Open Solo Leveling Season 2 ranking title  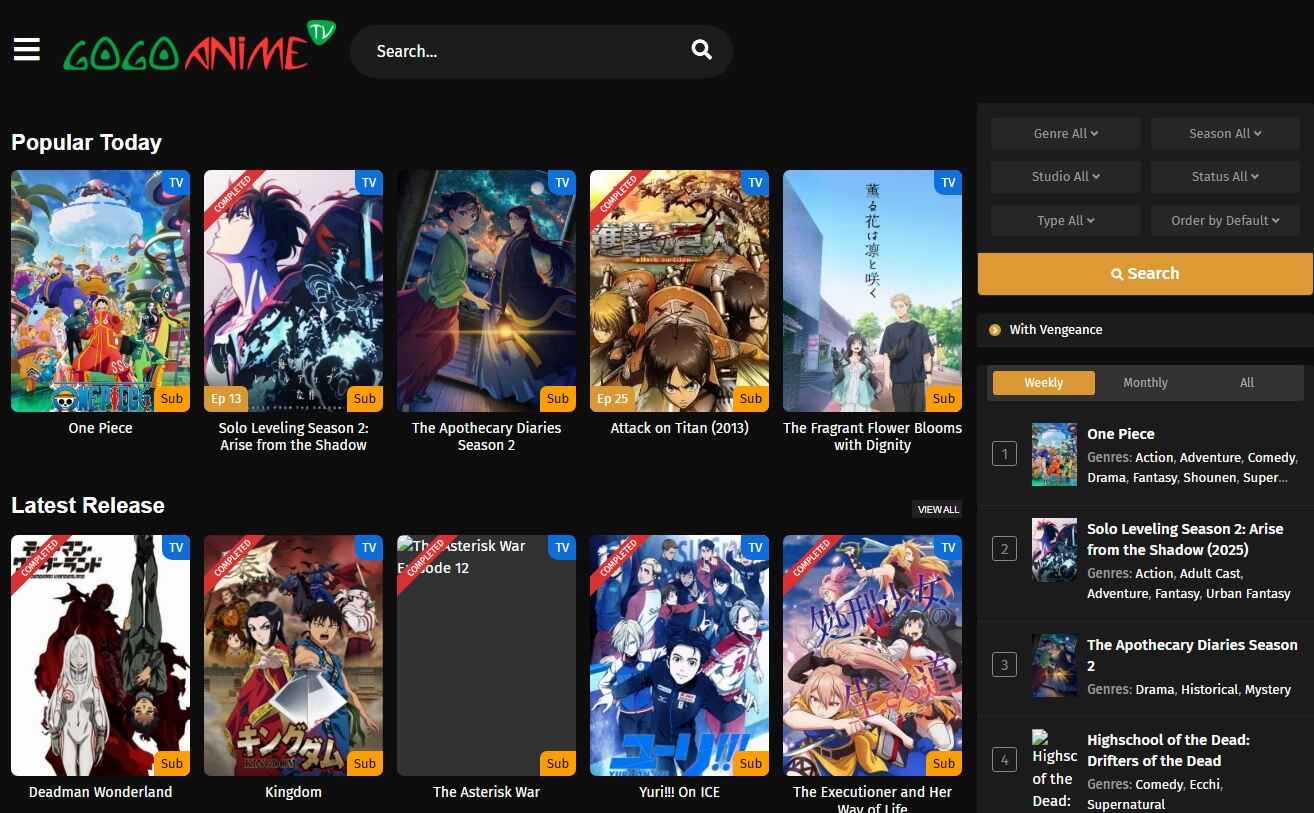pyautogui.click(x=1185, y=539)
